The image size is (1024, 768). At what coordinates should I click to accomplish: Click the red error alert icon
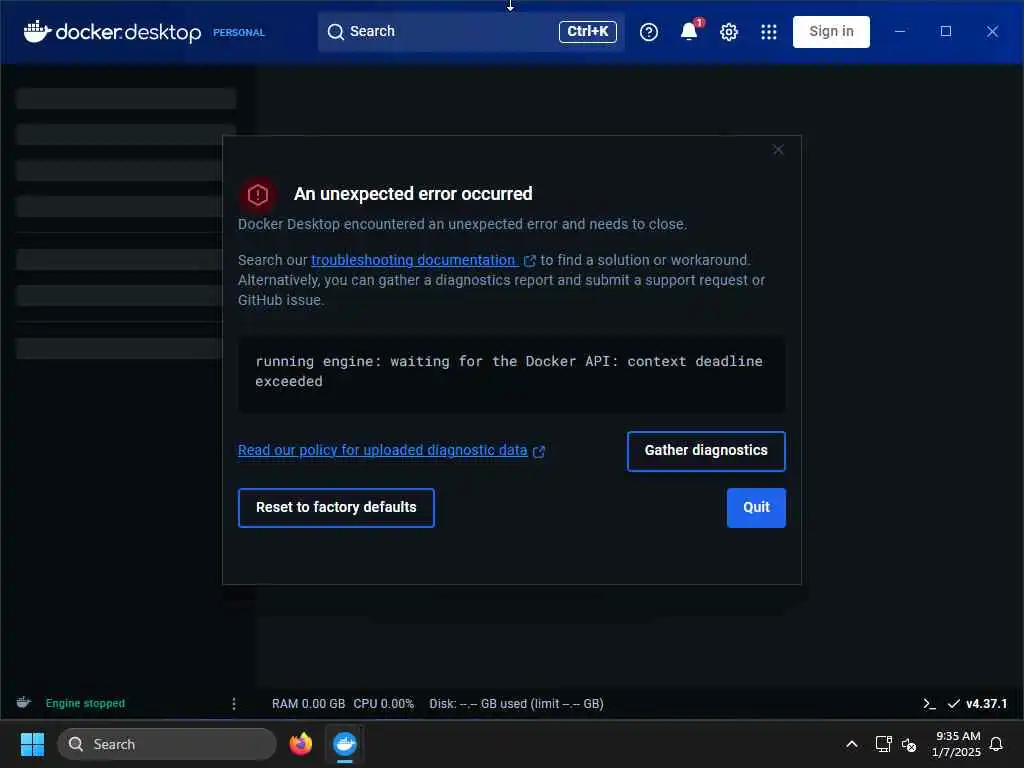click(x=258, y=195)
